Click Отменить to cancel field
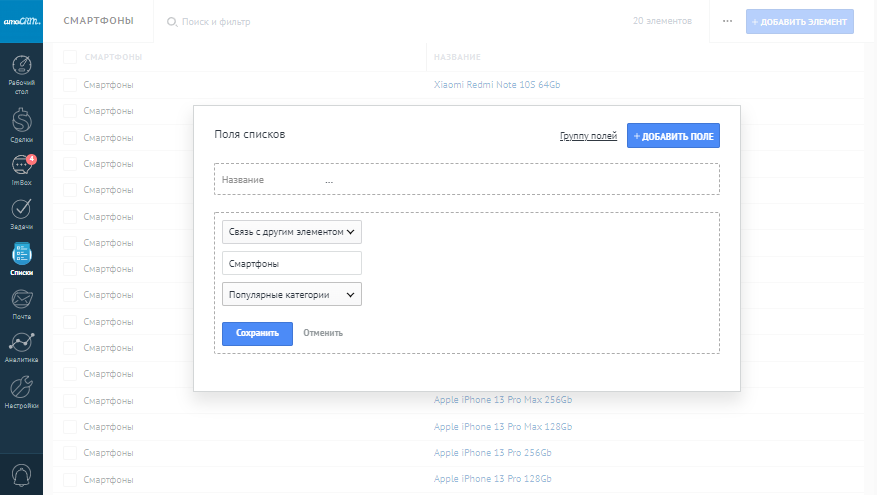 [x=323, y=333]
